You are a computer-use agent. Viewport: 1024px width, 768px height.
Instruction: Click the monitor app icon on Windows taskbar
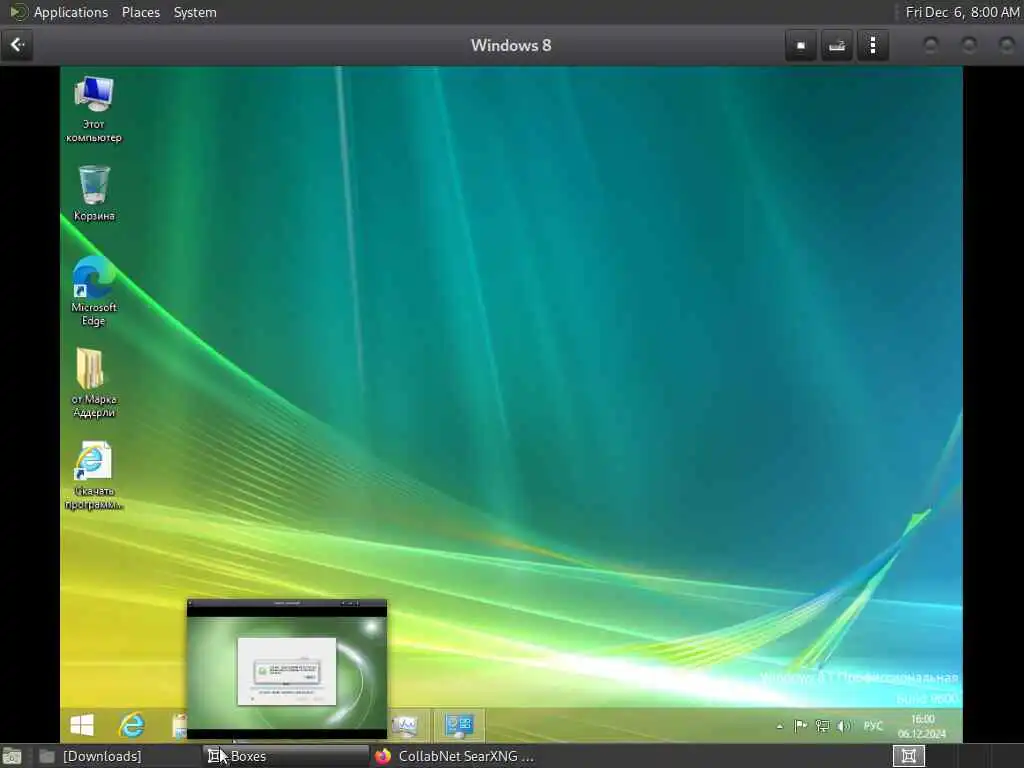pos(405,725)
